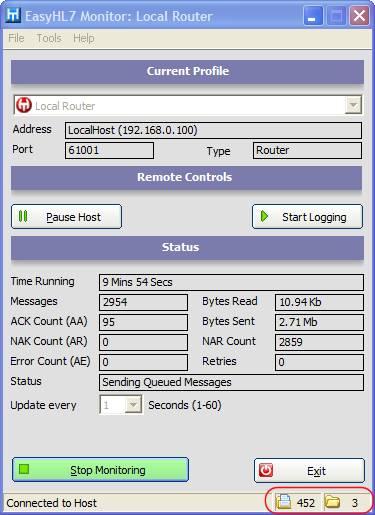Image resolution: width=375 pixels, height=515 pixels.
Task: Click the Address field showing LocalHost
Action: tap(213, 130)
